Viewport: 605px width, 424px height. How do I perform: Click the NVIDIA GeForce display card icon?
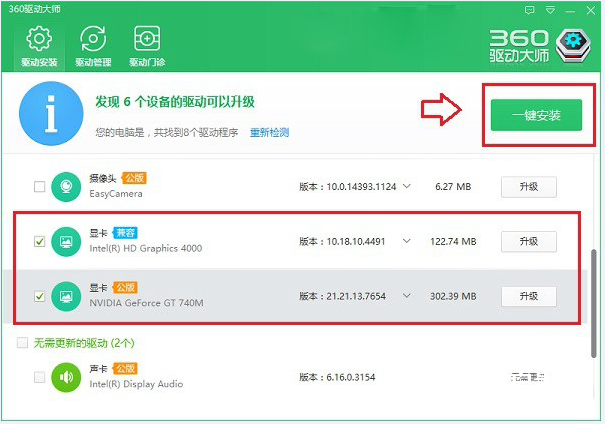[x=66, y=296]
